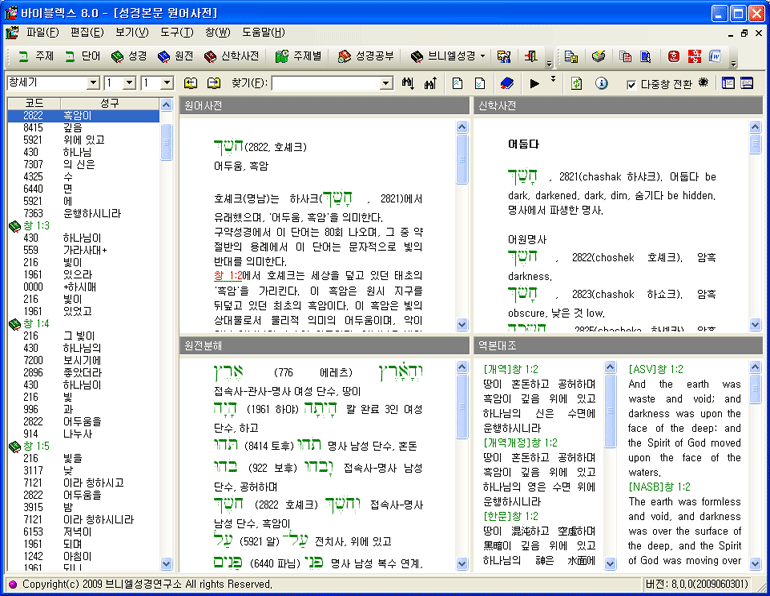Select row 1242 아침이 in list
Screen dimensions: 770x596
point(83,557)
